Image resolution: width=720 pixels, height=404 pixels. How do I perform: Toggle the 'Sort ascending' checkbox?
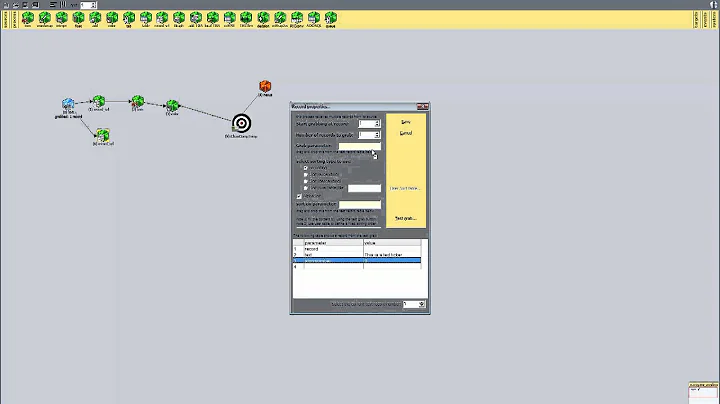coord(305,174)
